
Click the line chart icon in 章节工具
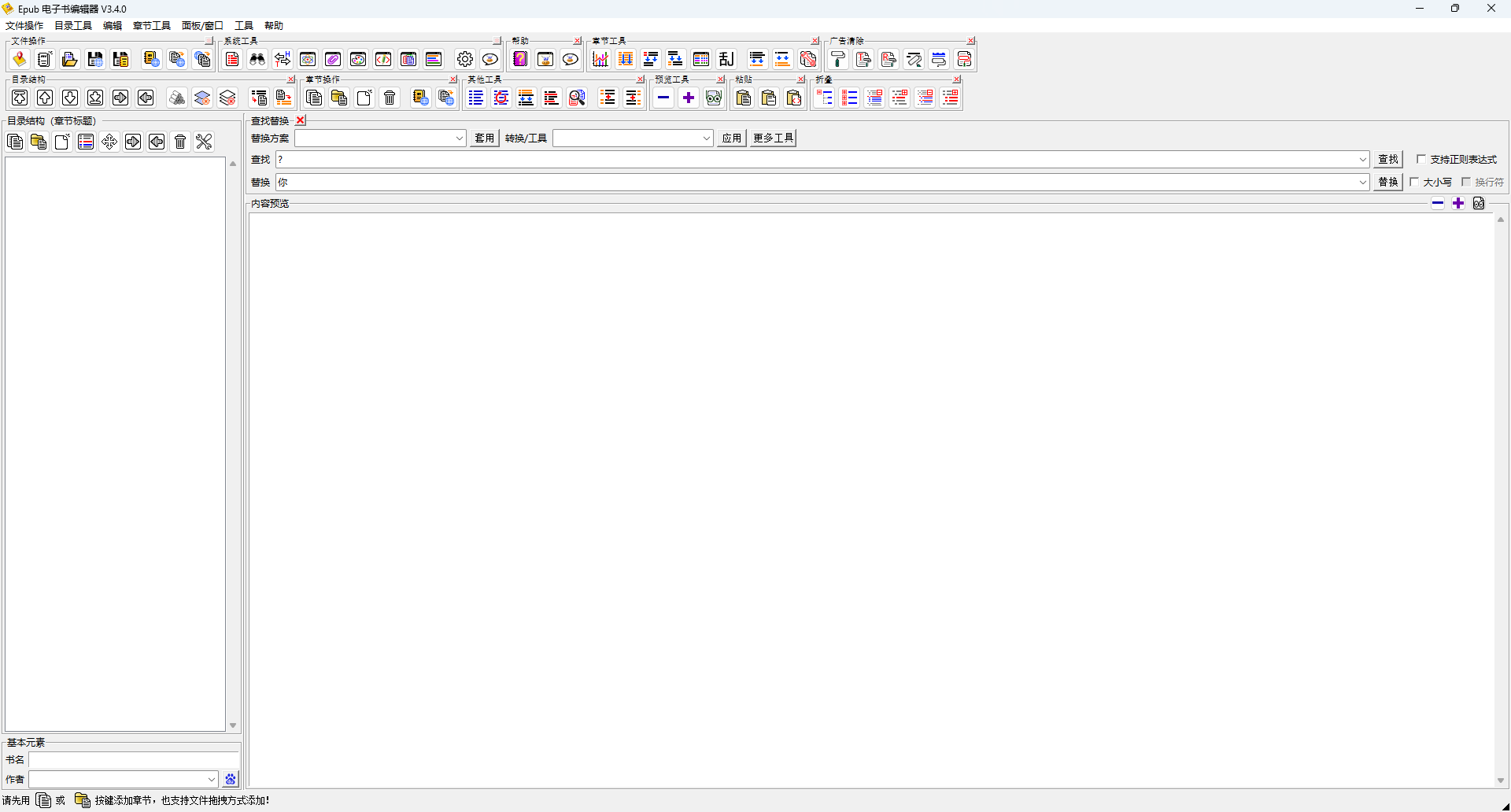click(600, 59)
